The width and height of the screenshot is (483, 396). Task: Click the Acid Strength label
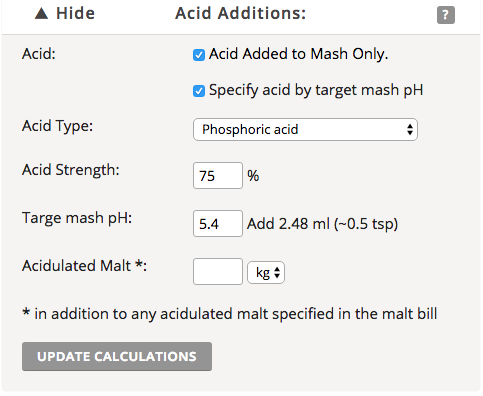tap(71, 170)
